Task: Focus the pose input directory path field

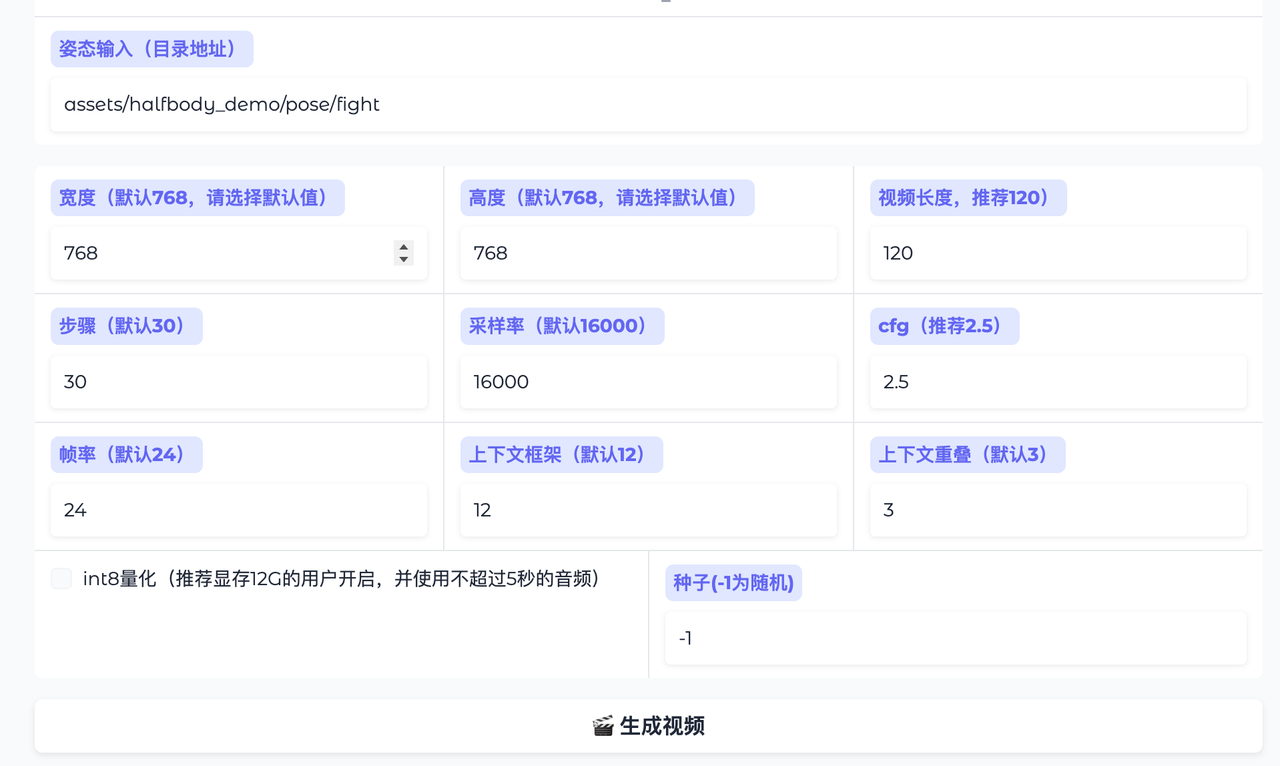Action: coord(648,105)
